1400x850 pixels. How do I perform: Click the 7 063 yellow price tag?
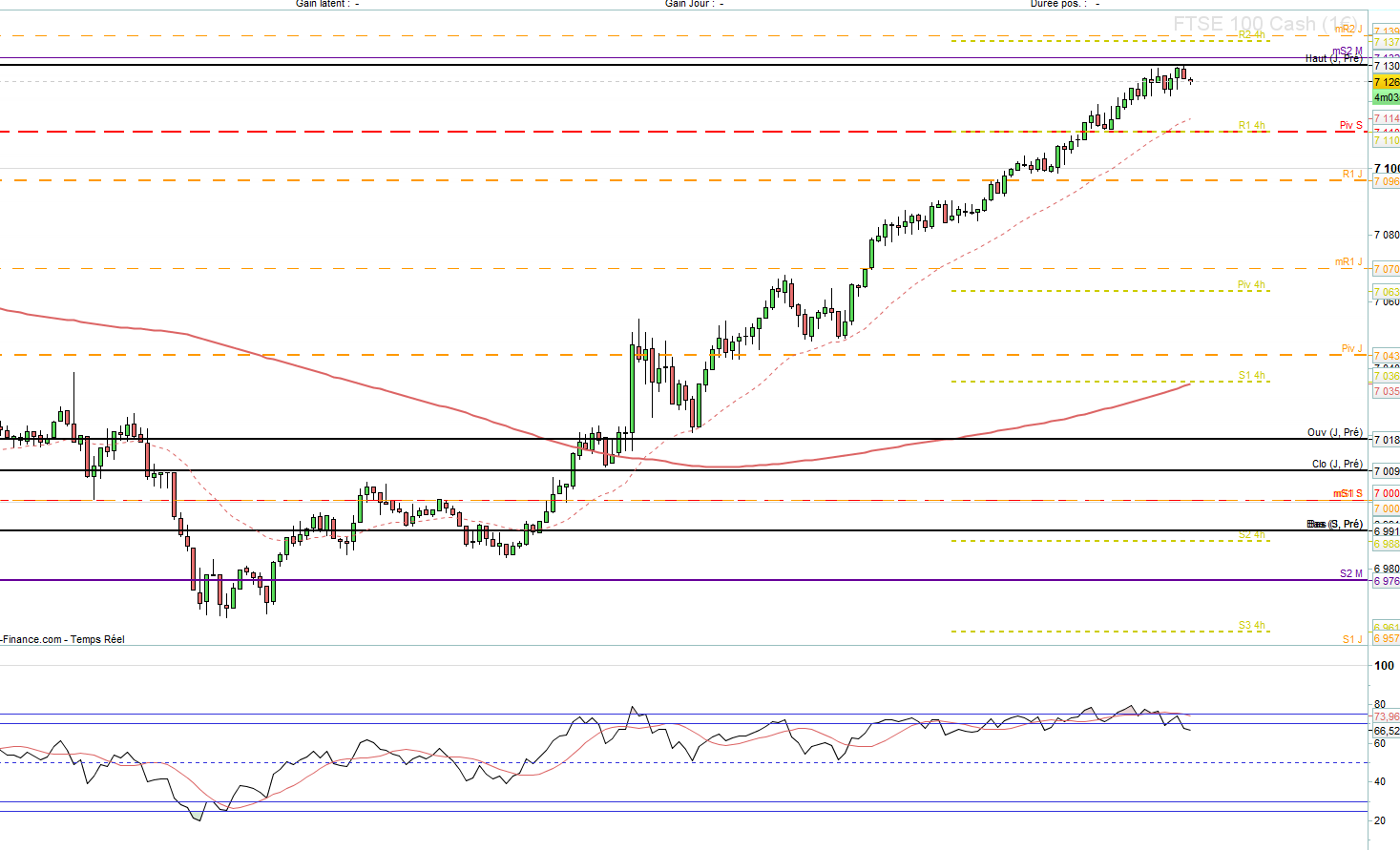[x=1386, y=292]
